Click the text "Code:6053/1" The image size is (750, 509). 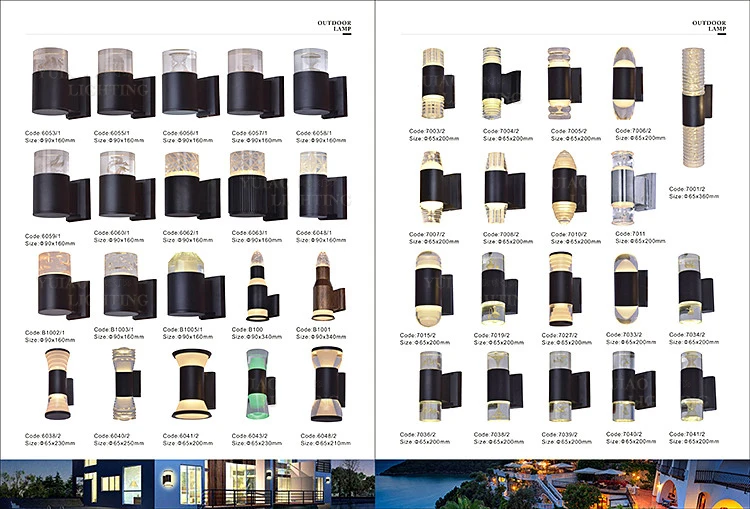(43, 133)
